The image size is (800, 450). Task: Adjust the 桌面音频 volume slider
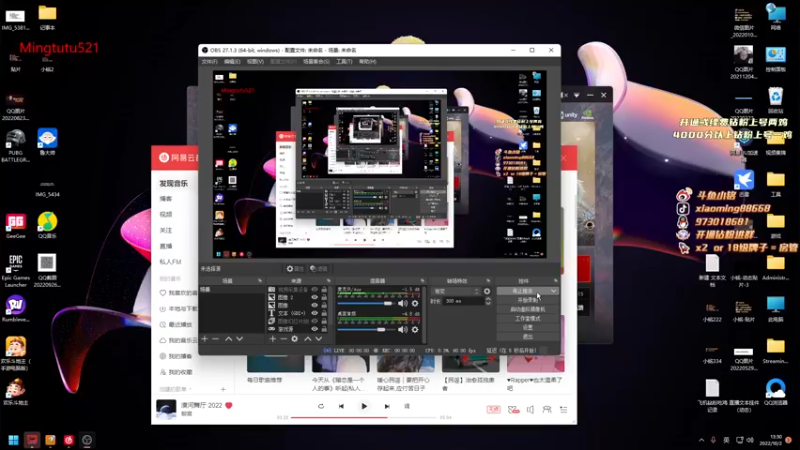pos(365,330)
